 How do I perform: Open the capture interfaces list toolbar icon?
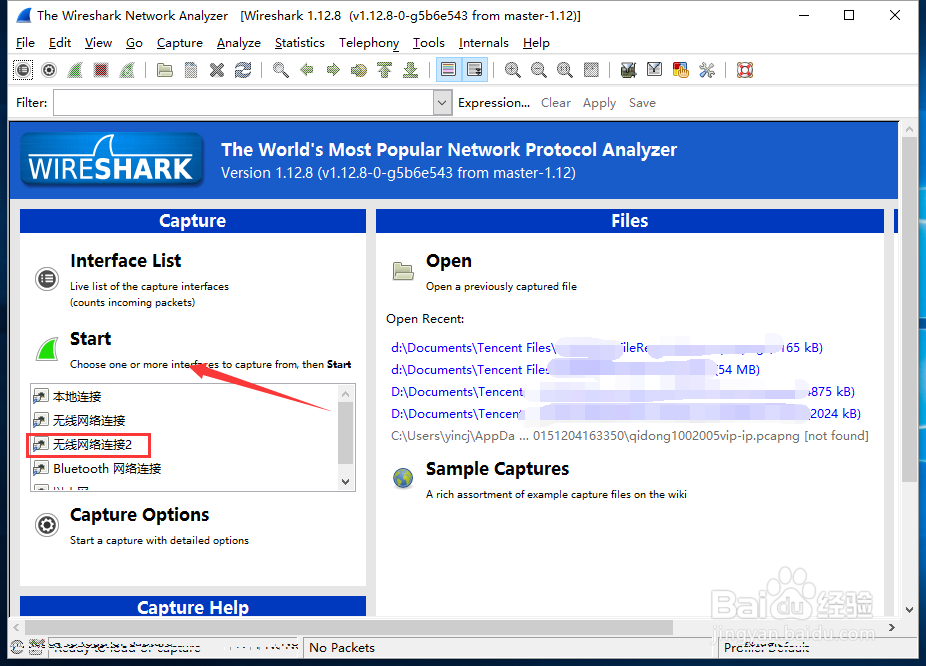[22, 70]
